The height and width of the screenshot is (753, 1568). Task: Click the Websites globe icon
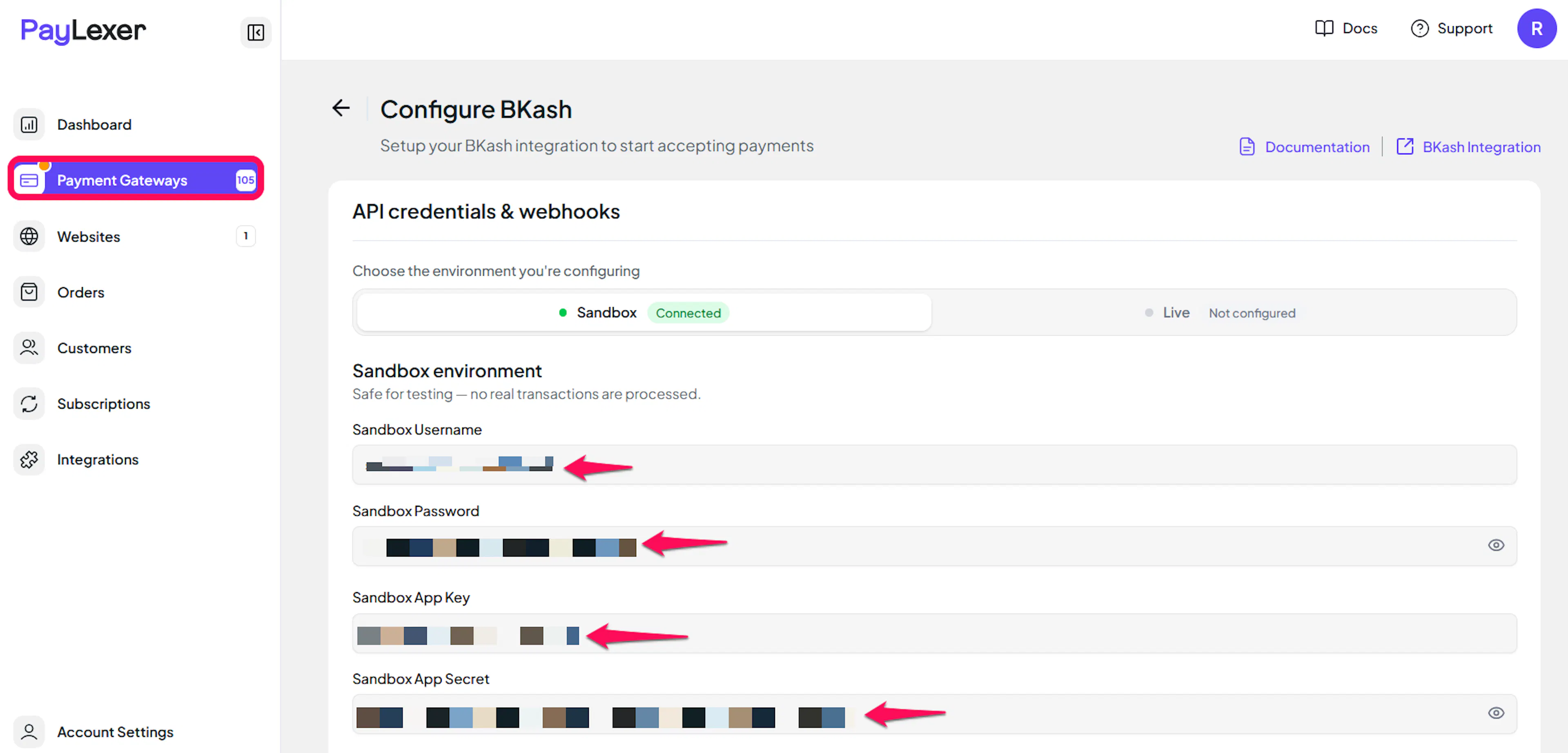tap(29, 236)
